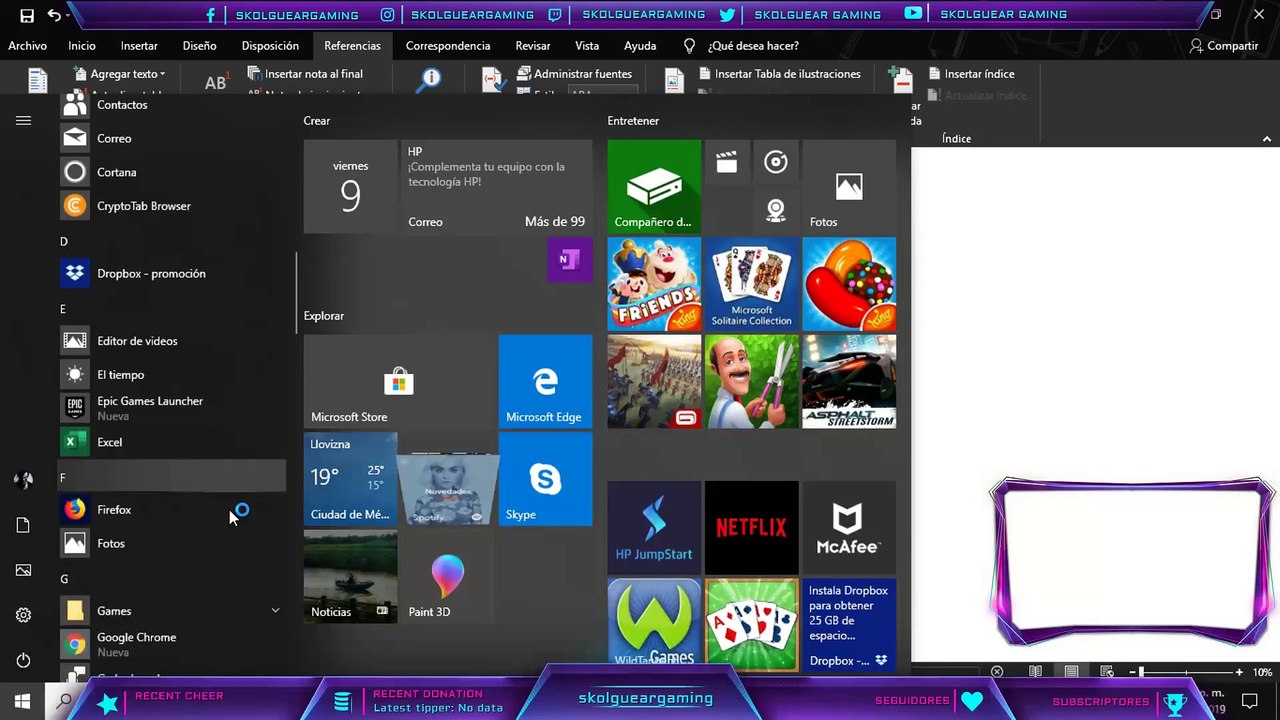Image resolution: width=1280 pixels, height=720 pixels.
Task: Expand the Start menu hamburger button
Action: 23,121
